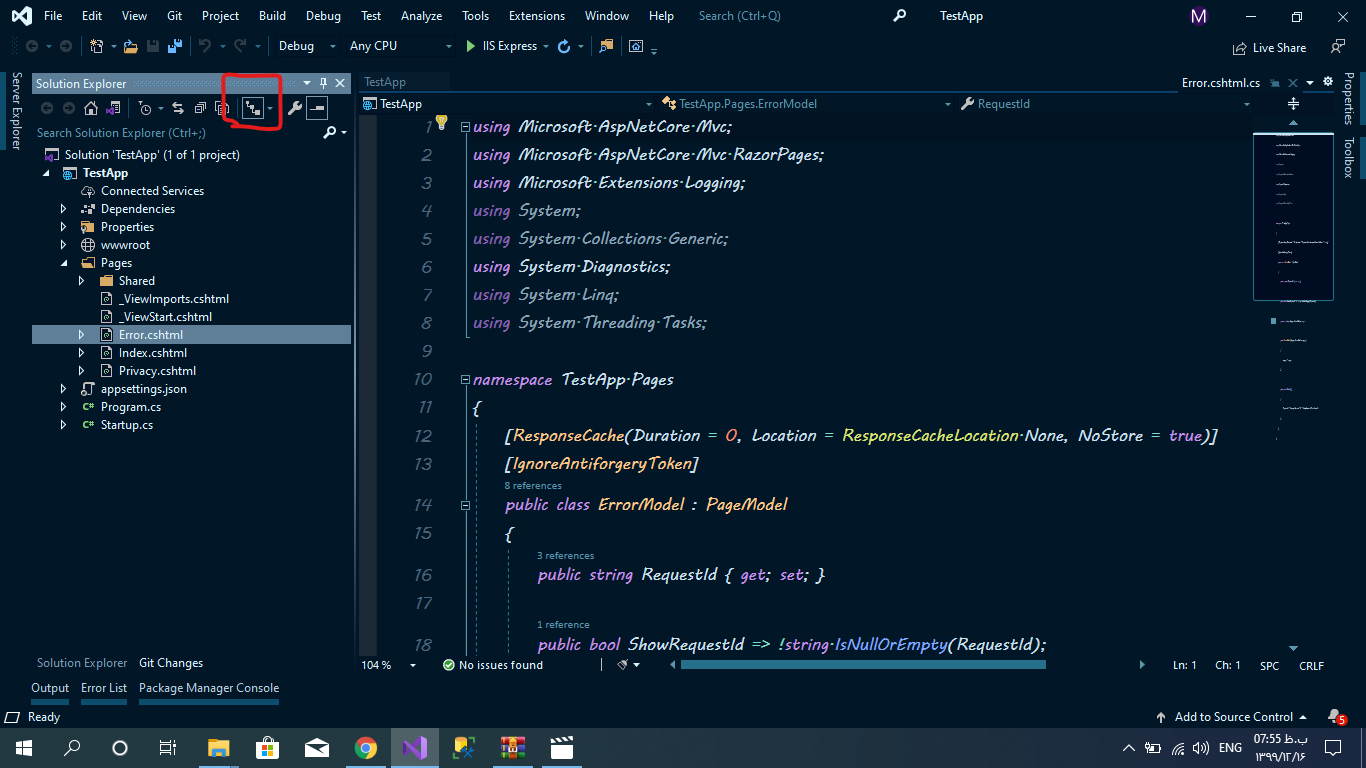1366x768 pixels.
Task: Click the Home icon in Solution Explorer
Action: [91, 108]
